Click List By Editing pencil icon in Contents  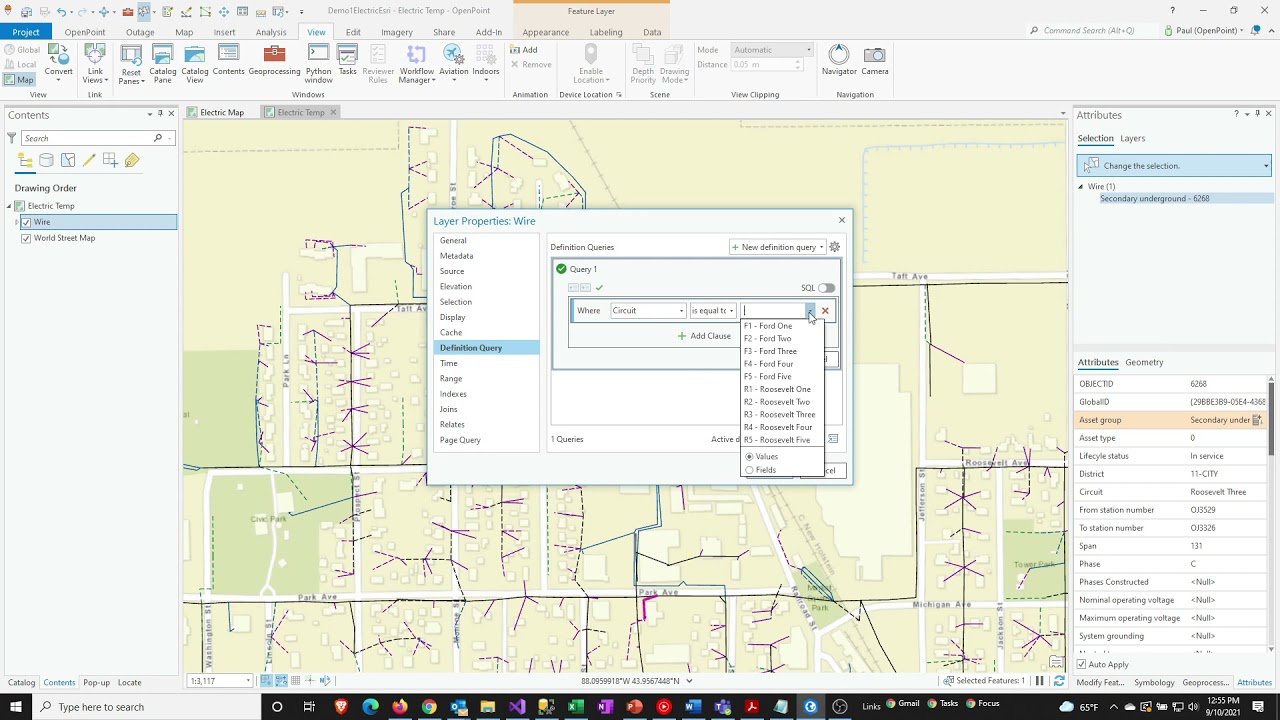(x=89, y=160)
